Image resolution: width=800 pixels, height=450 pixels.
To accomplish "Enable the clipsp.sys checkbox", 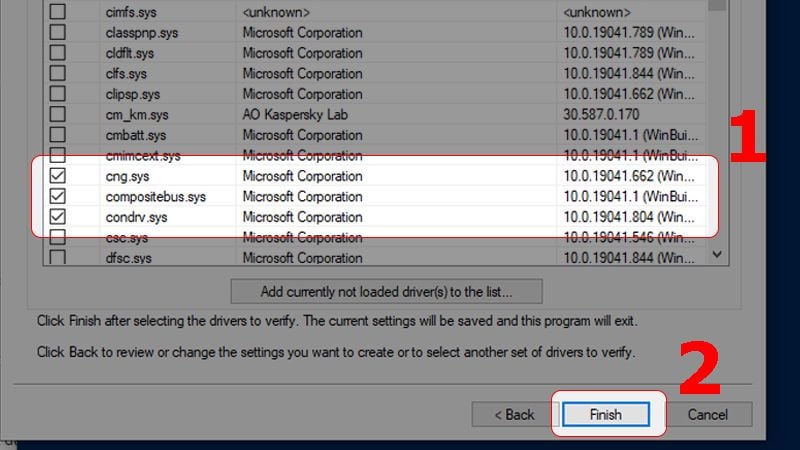I will pos(57,94).
